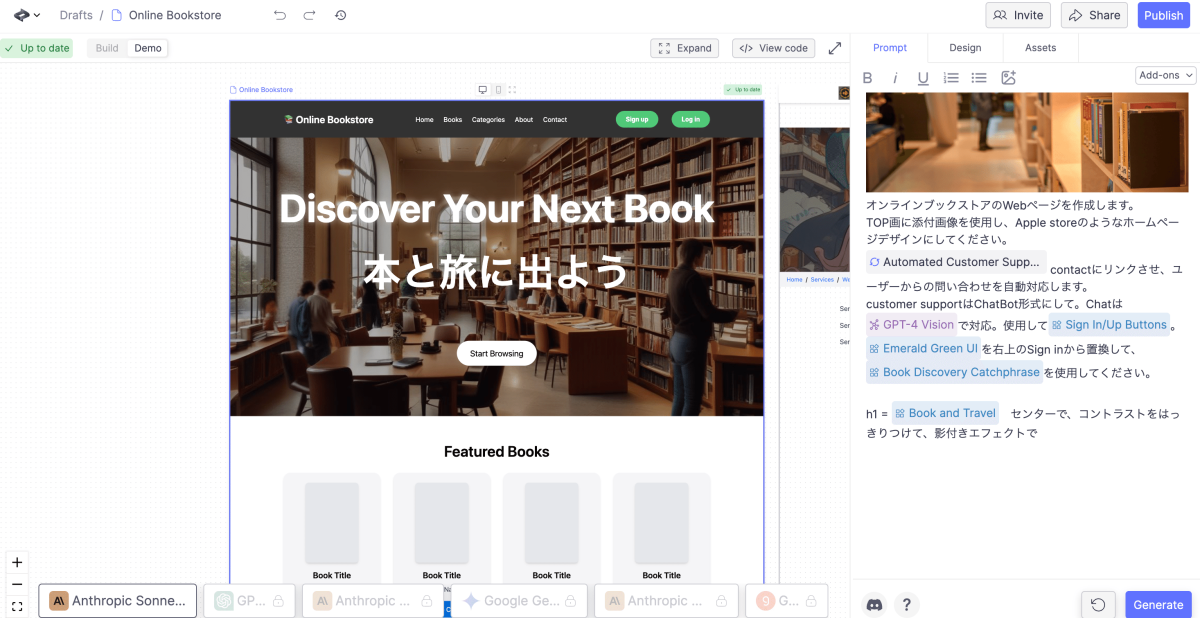Apply bold formatting in prompt editor
1200x618 pixels.
(x=868, y=78)
